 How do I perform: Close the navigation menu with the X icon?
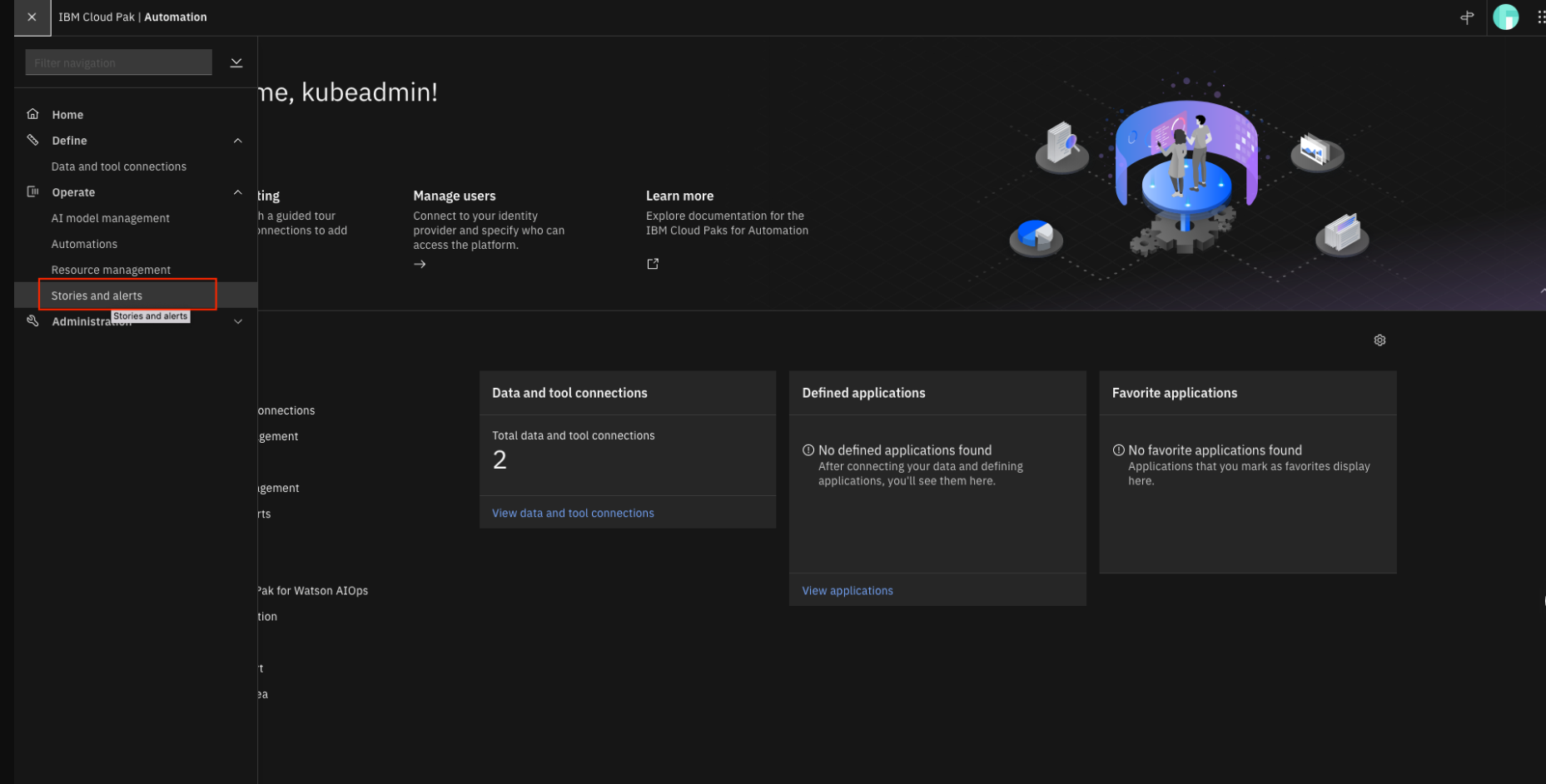click(x=32, y=17)
